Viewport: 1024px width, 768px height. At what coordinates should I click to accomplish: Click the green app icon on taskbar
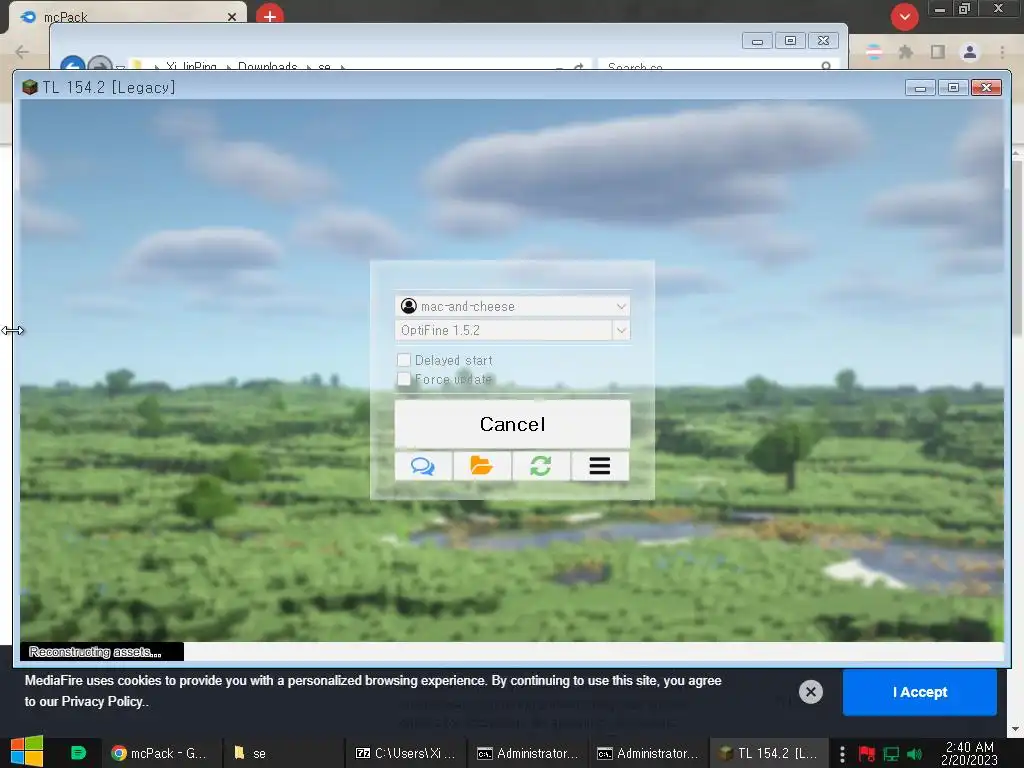coord(78,753)
